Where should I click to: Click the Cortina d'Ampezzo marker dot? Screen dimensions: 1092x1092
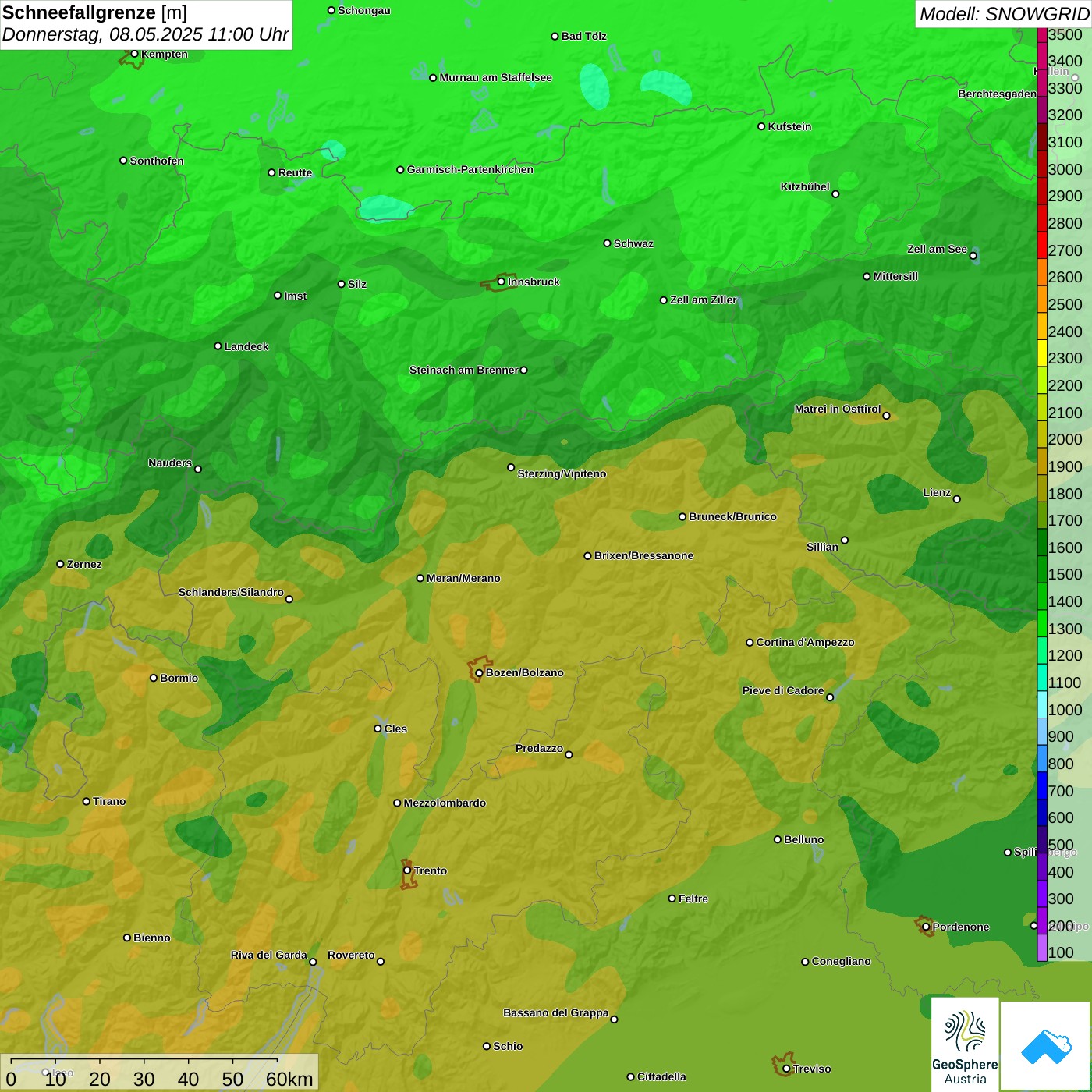pyautogui.click(x=750, y=643)
